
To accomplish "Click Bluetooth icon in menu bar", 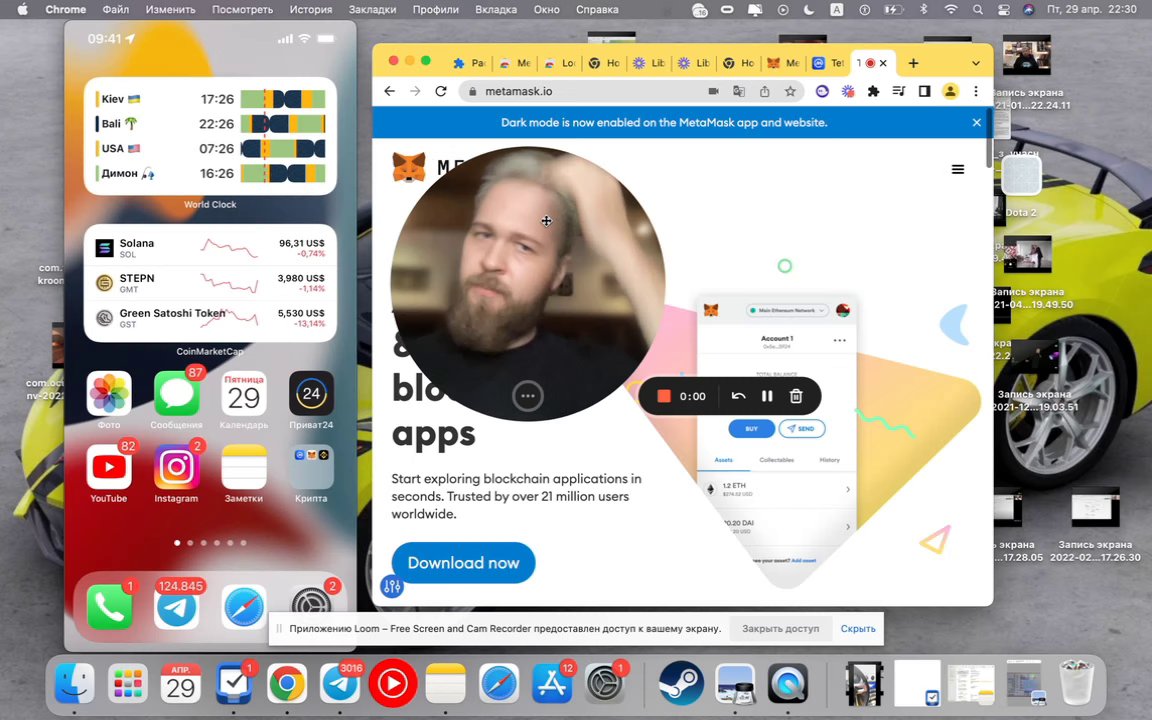I will tap(924, 10).
